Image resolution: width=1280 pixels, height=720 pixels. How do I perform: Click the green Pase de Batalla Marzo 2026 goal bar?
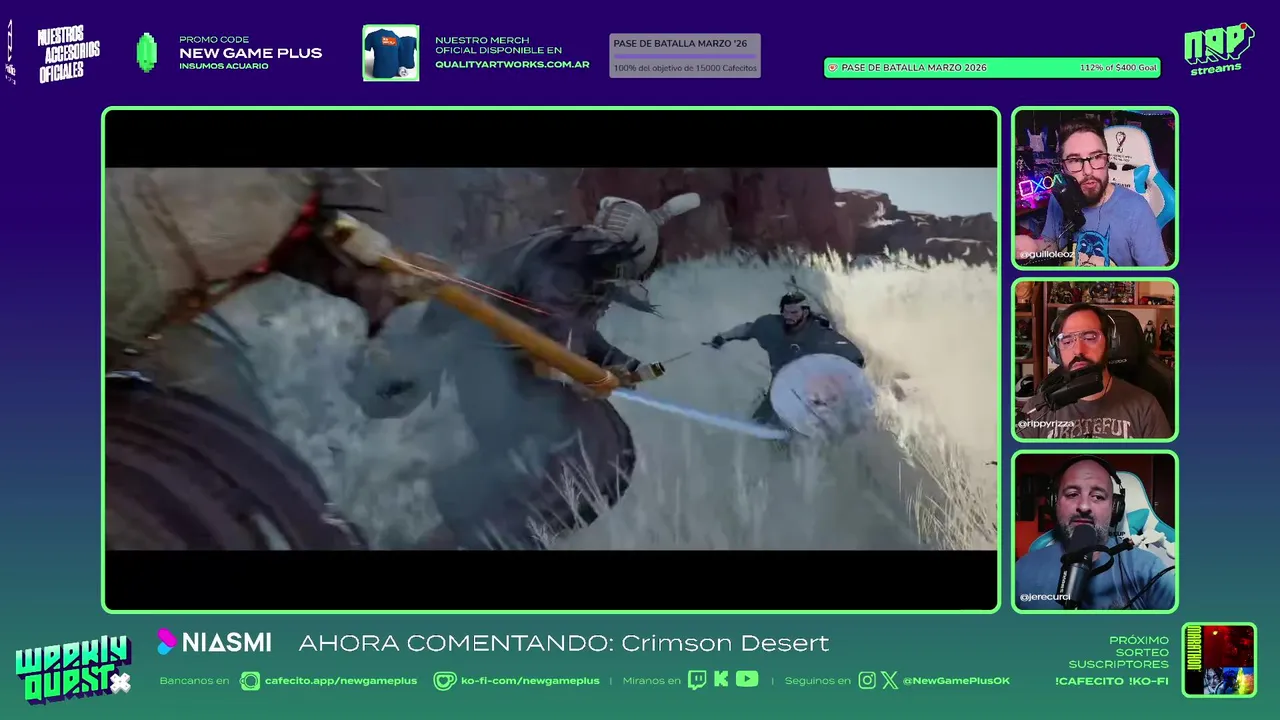coord(992,68)
